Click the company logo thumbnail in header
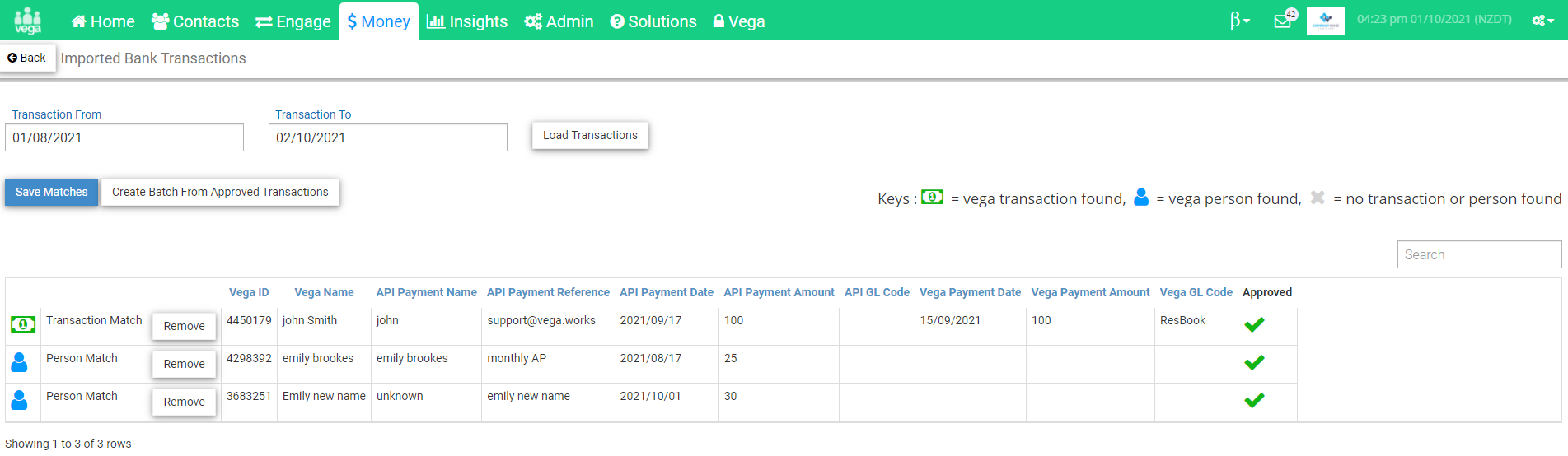1568x456 pixels. [x=1326, y=21]
